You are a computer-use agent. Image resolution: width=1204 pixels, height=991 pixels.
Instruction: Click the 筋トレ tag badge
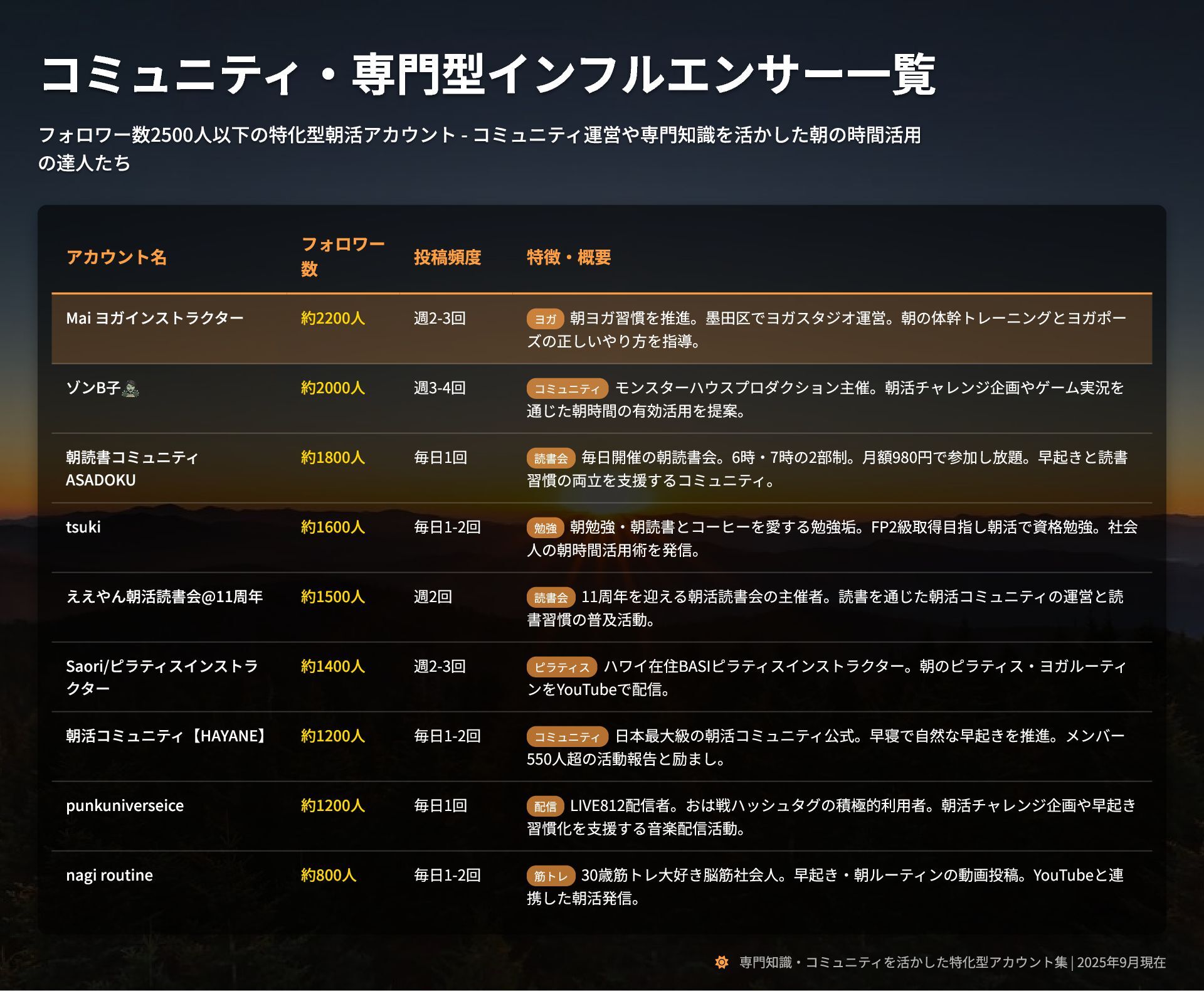pyautogui.click(x=551, y=876)
